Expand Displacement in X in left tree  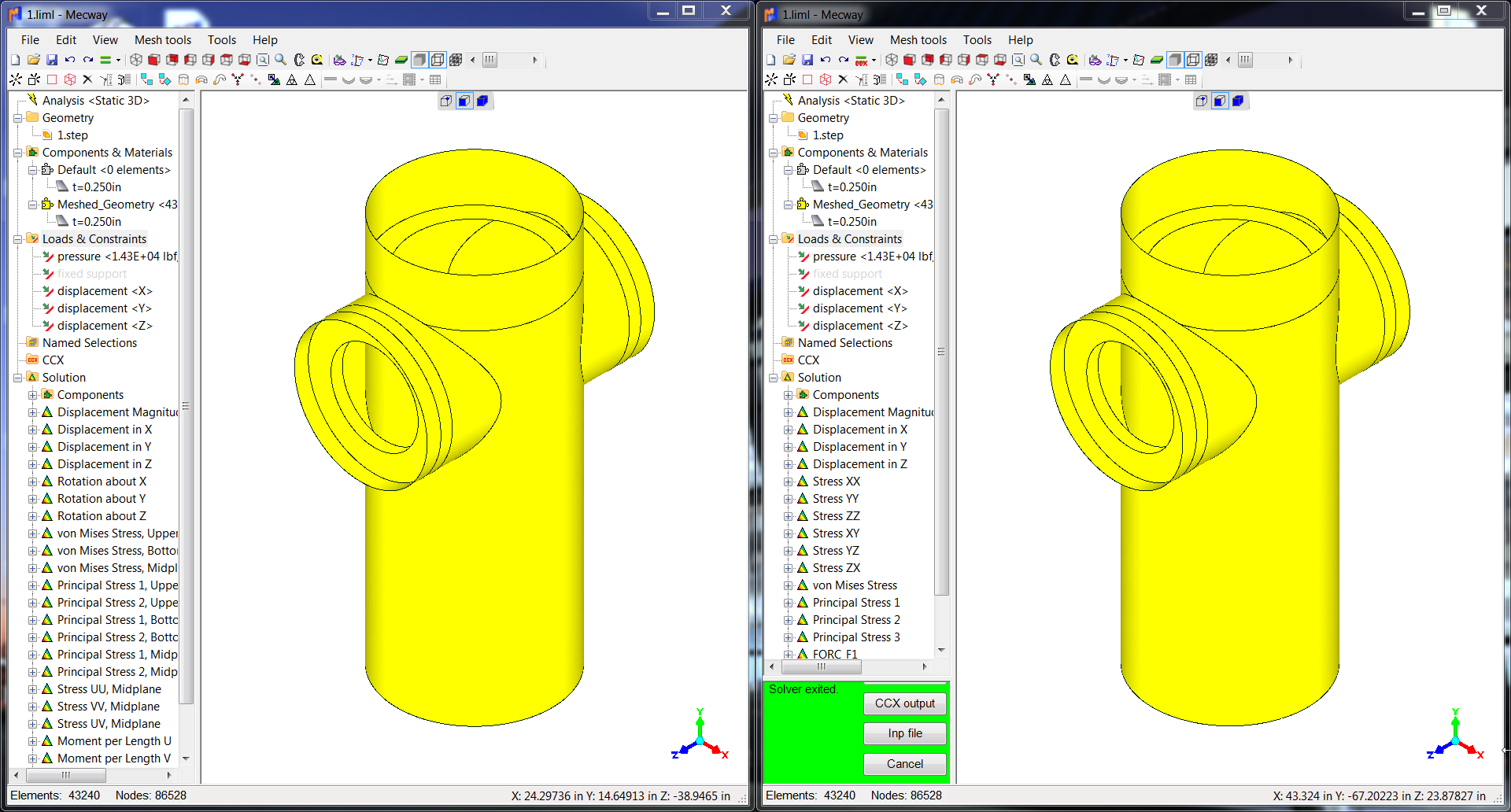[x=32, y=430]
